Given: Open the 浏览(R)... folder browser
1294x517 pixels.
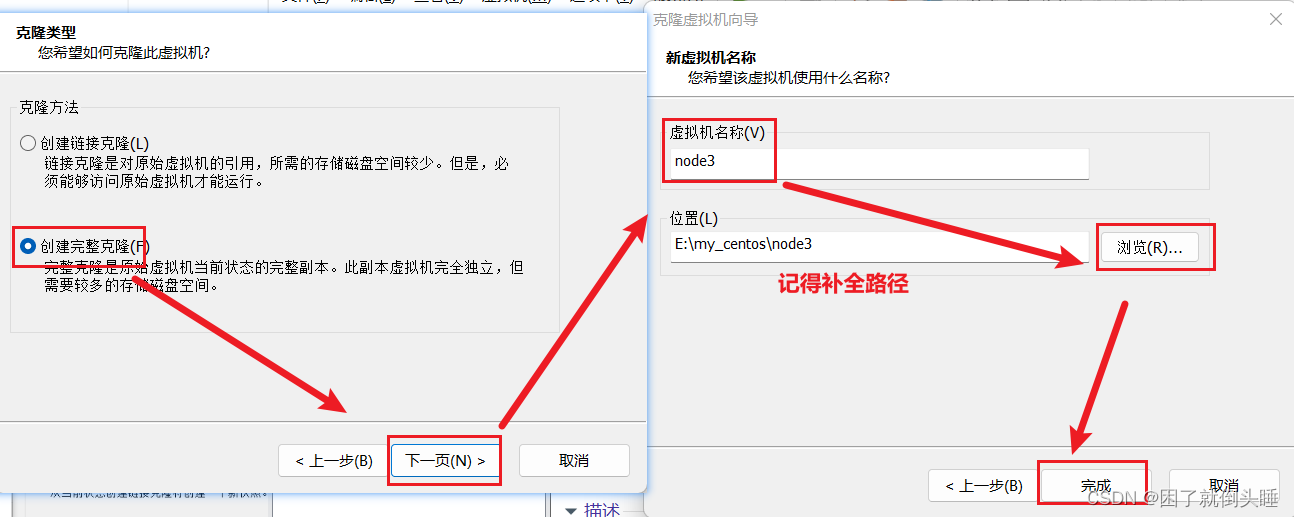Looking at the screenshot, I should coord(1149,248).
